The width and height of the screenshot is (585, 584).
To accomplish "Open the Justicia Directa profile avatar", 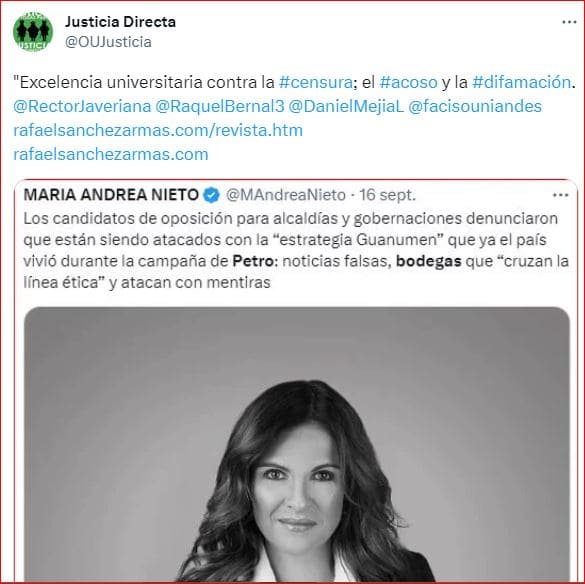I will coord(33,32).
